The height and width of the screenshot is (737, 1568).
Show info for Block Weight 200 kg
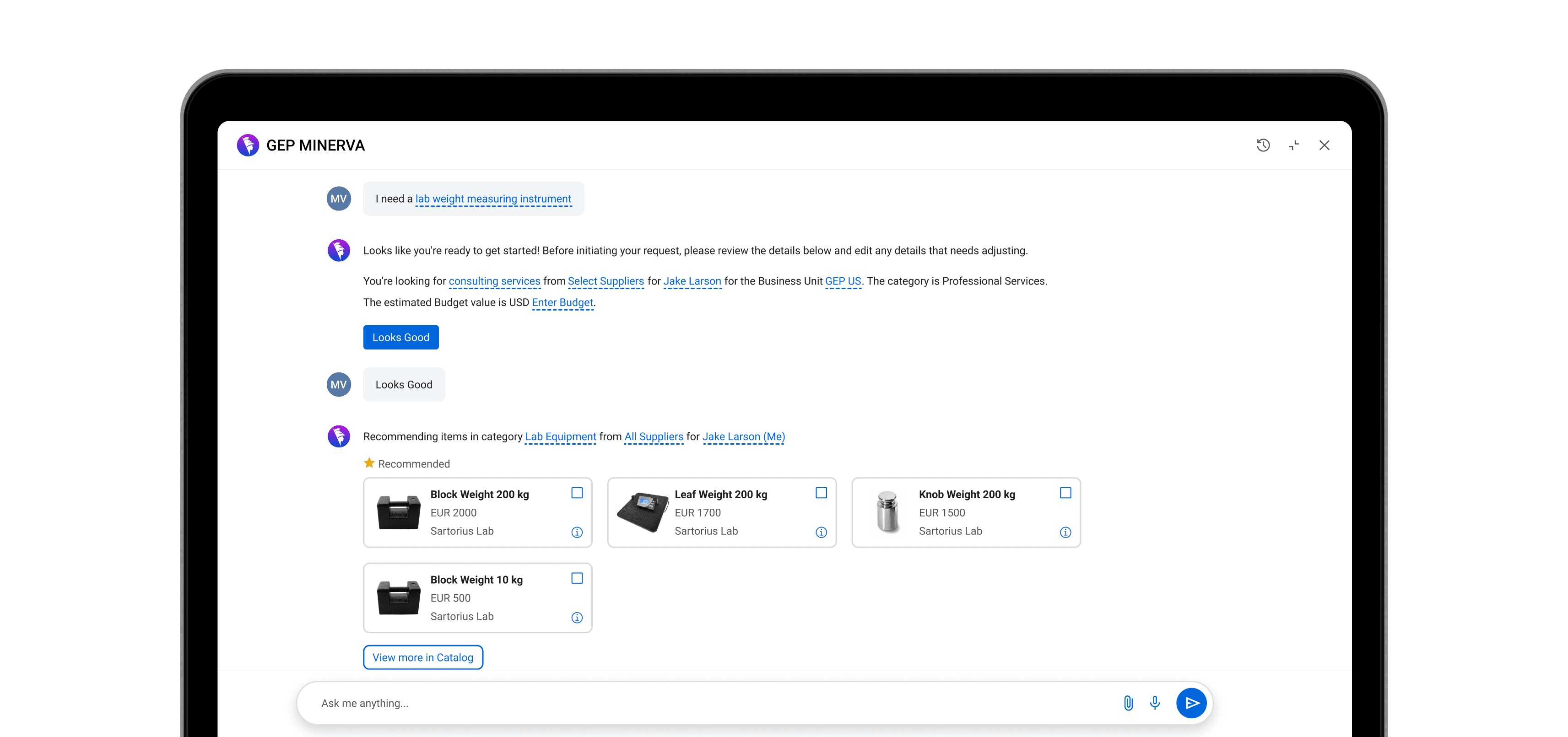click(x=577, y=533)
